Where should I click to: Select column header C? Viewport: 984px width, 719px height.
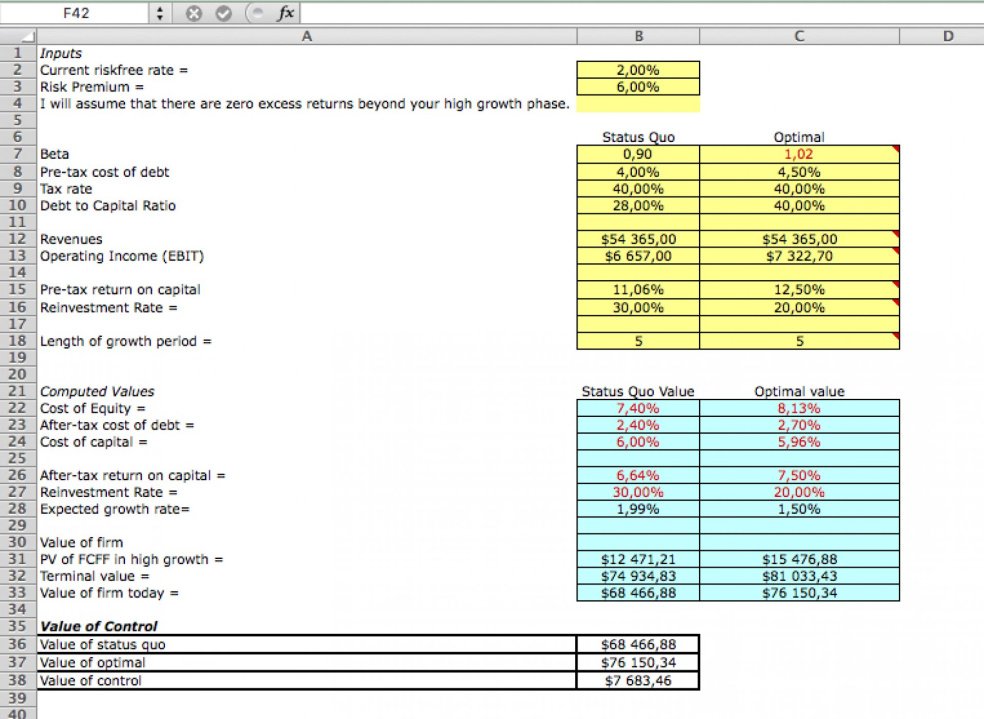tap(798, 35)
